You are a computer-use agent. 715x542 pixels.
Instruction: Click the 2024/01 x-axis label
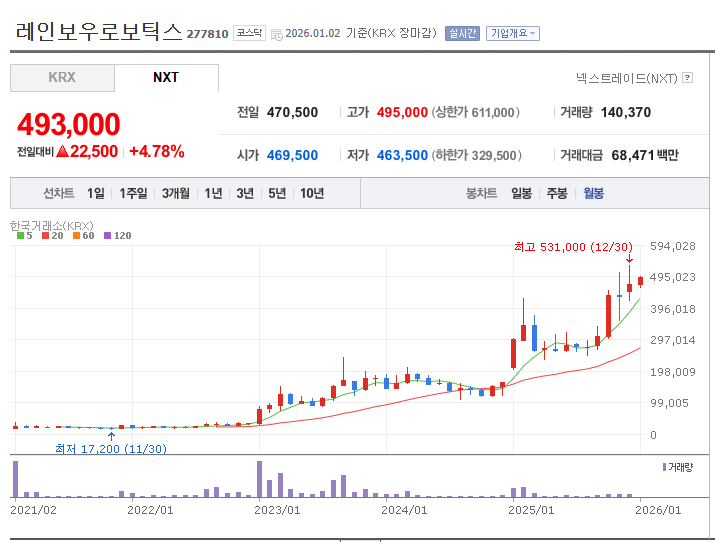click(x=404, y=510)
